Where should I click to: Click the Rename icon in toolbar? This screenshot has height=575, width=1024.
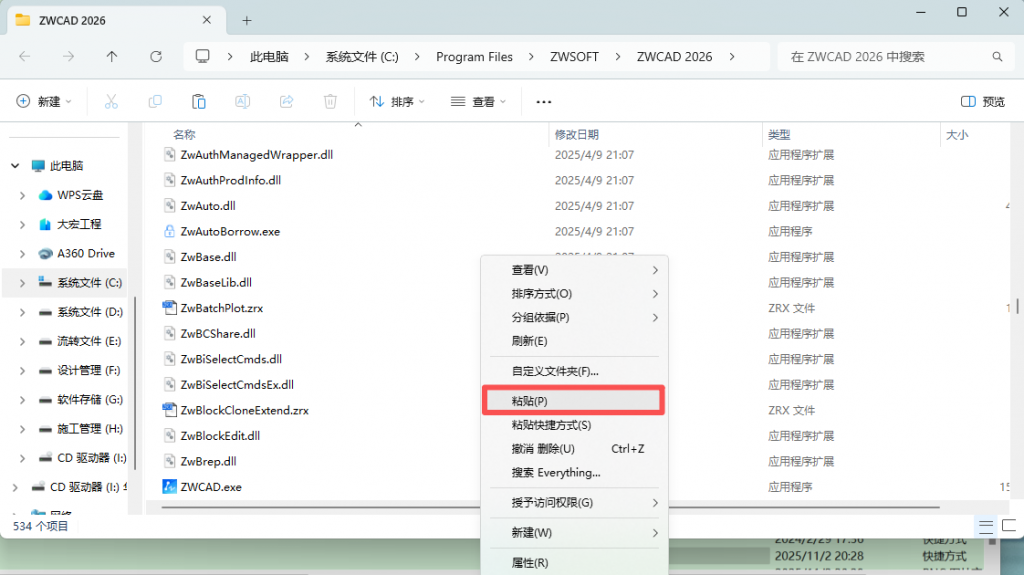[242, 101]
